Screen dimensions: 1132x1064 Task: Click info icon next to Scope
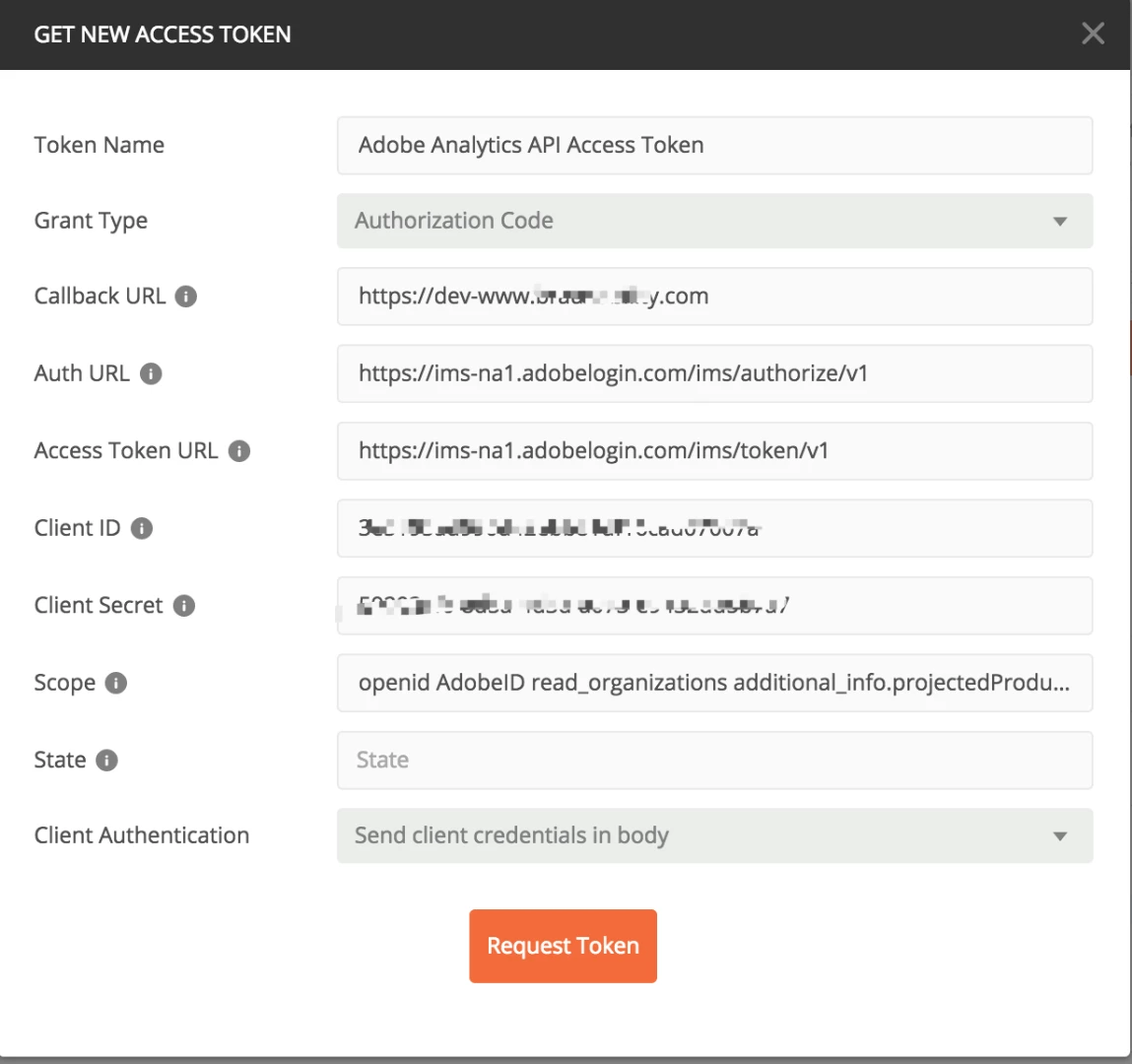point(116,683)
